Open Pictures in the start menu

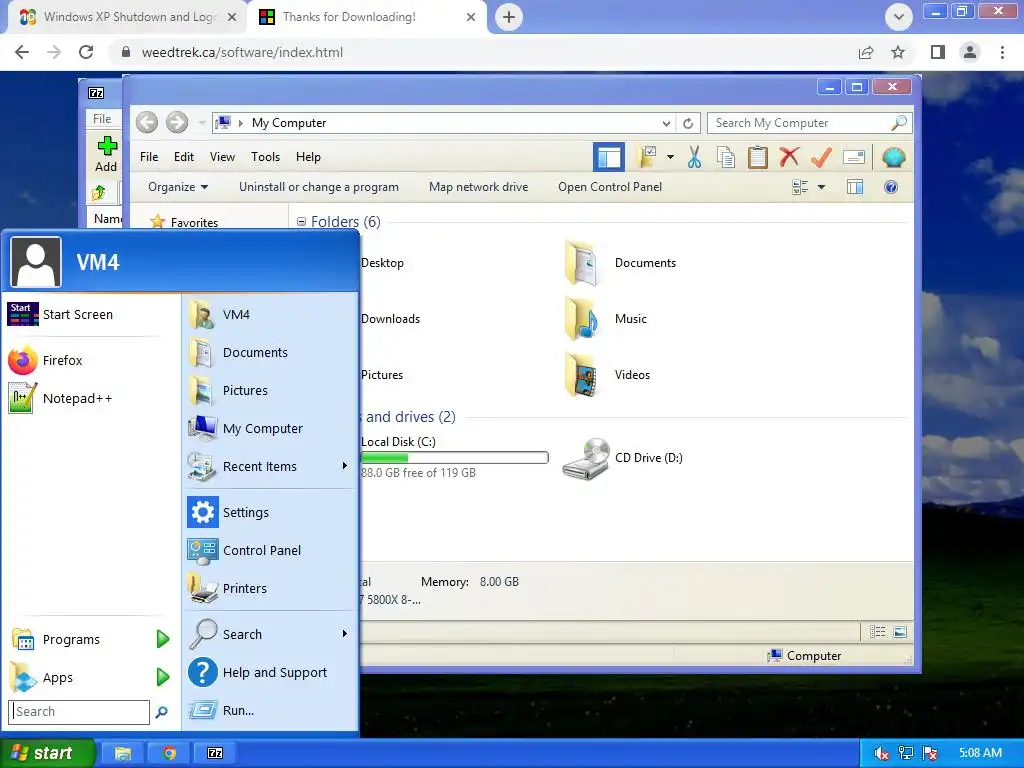pyautogui.click(x=270, y=390)
